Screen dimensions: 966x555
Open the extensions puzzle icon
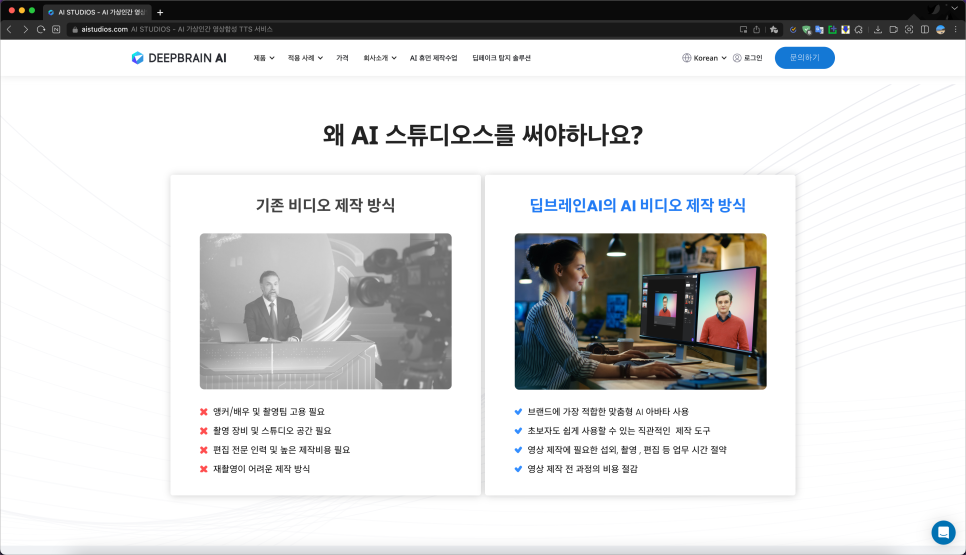859,29
